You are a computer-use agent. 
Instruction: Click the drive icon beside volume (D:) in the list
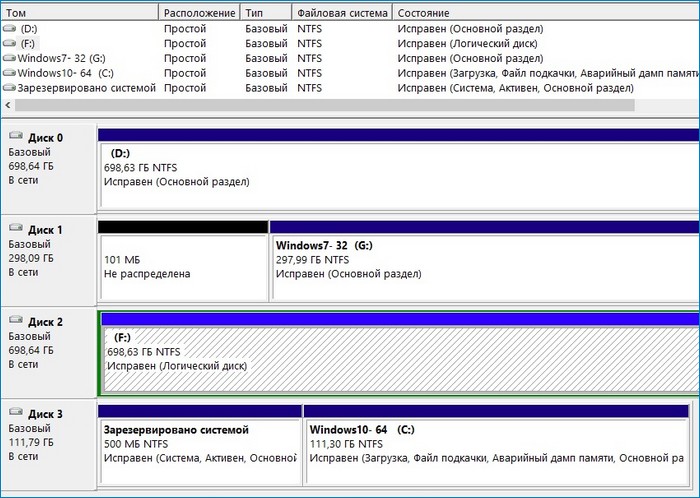[x=10, y=30]
